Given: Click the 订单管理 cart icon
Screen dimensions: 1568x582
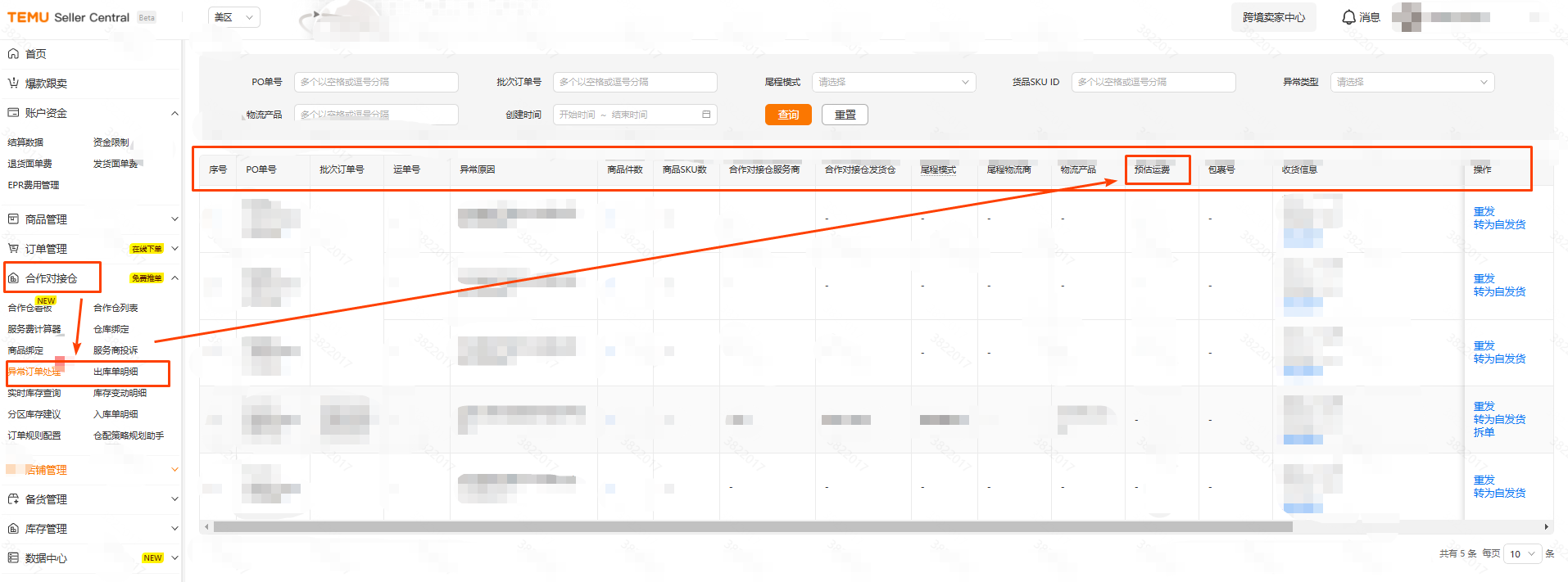Looking at the screenshot, I should pos(13,249).
